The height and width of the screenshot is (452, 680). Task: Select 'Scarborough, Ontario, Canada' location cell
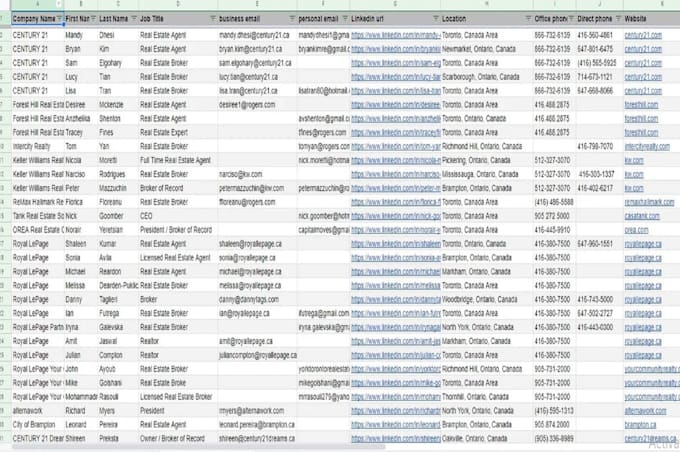click(487, 77)
